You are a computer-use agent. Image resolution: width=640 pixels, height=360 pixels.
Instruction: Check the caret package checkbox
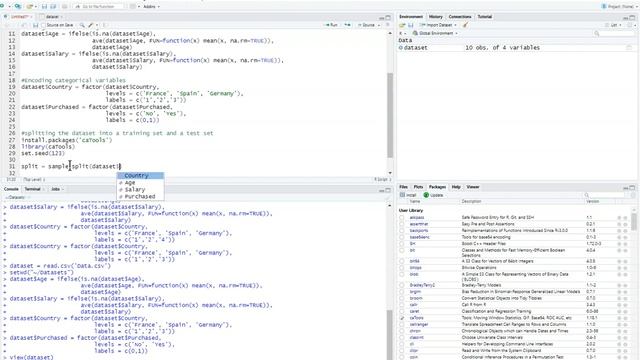pyautogui.click(x=402, y=311)
